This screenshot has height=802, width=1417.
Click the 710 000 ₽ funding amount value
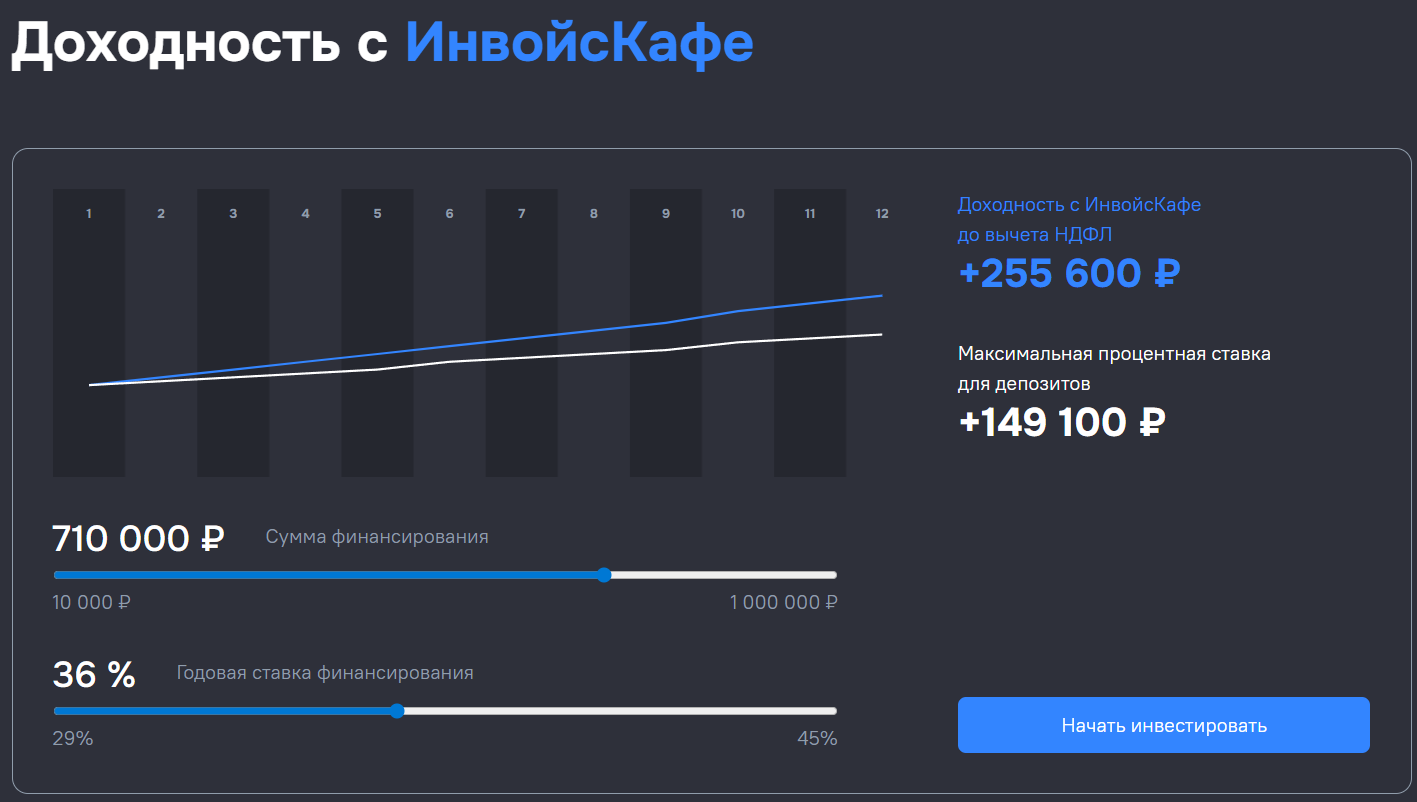click(138, 539)
